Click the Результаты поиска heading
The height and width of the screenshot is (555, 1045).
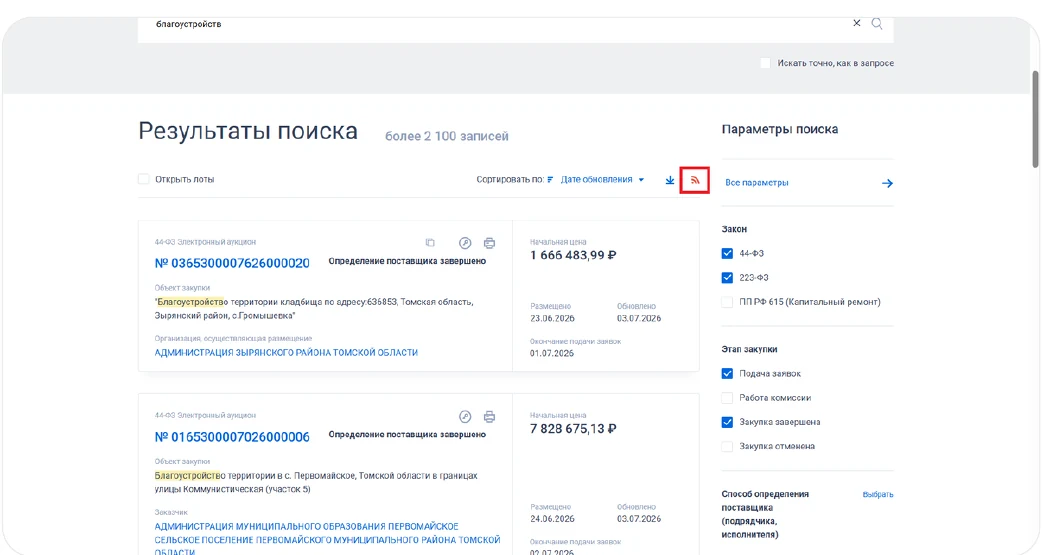pyautogui.click(x=248, y=131)
